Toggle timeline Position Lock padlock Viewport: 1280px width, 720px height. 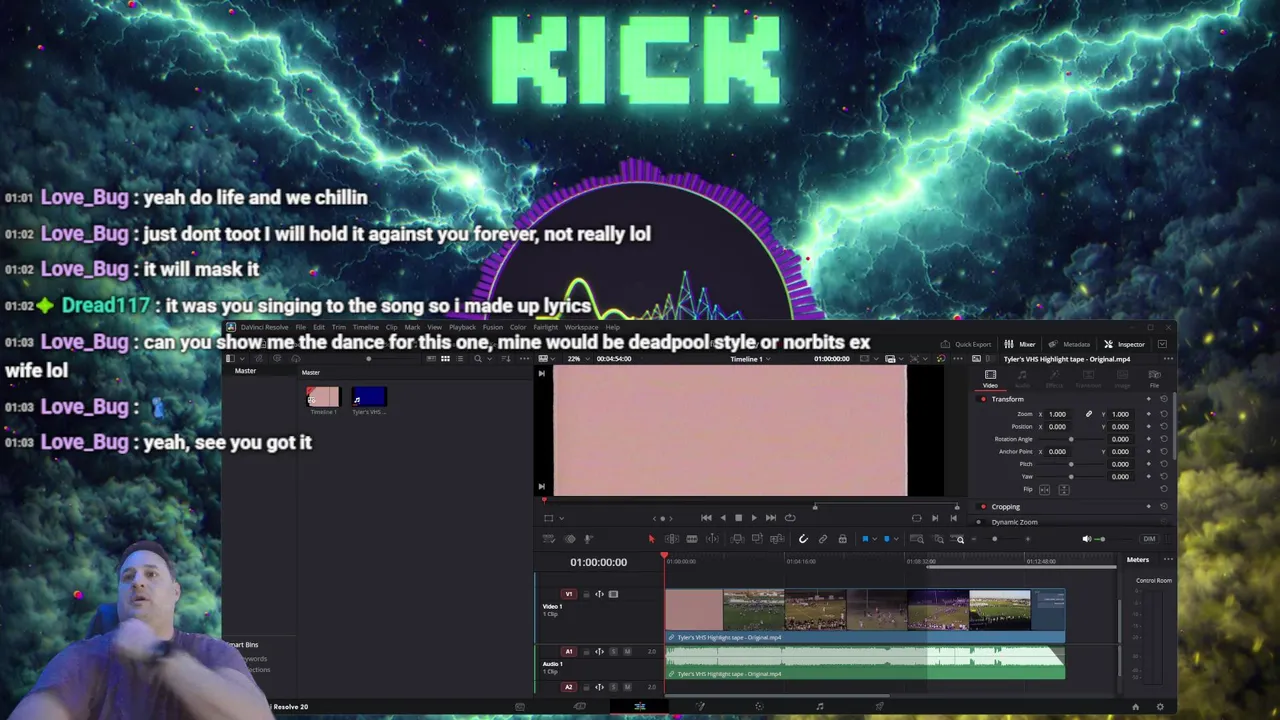click(842, 539)
